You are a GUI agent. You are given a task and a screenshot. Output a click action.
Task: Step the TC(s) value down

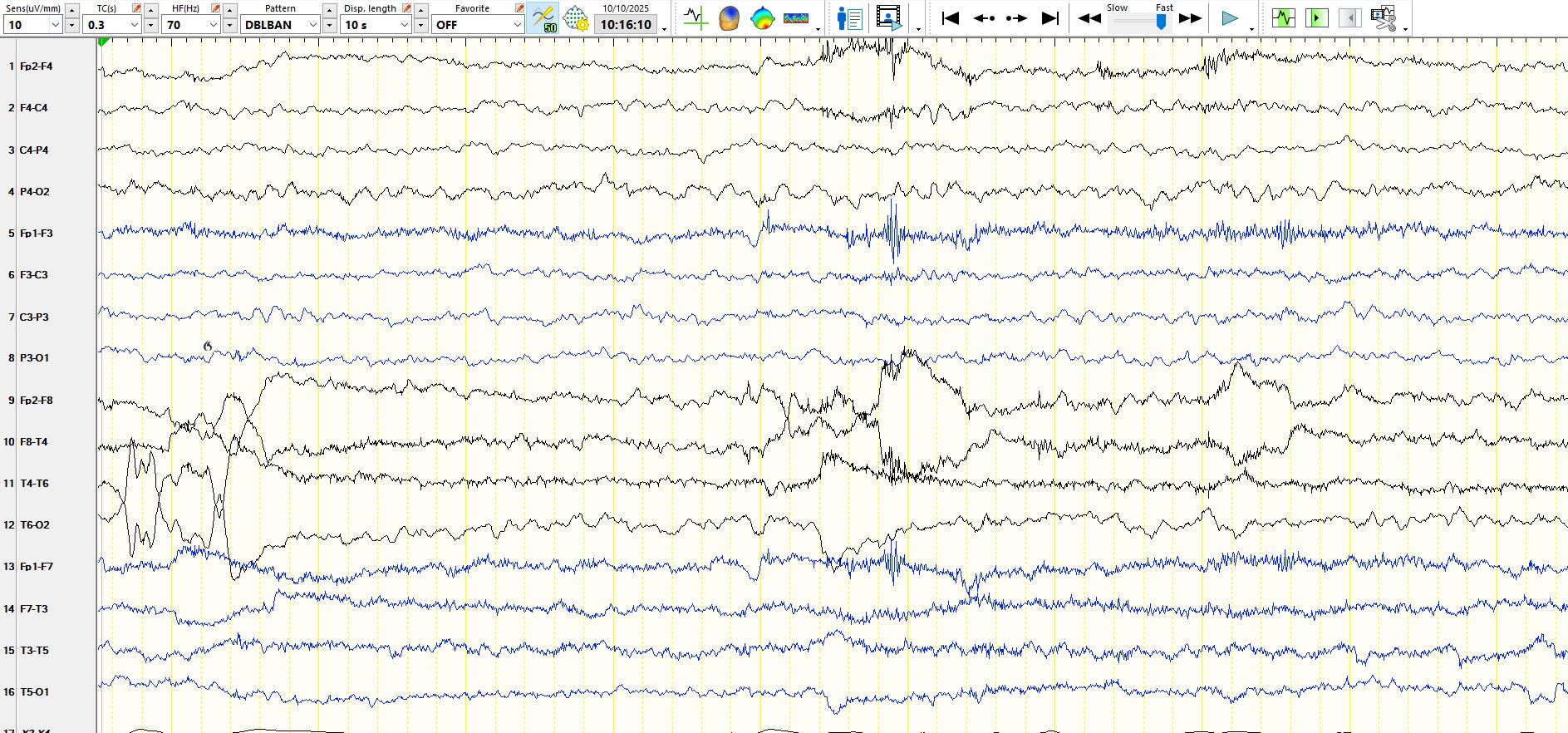(x=151, y=25)
